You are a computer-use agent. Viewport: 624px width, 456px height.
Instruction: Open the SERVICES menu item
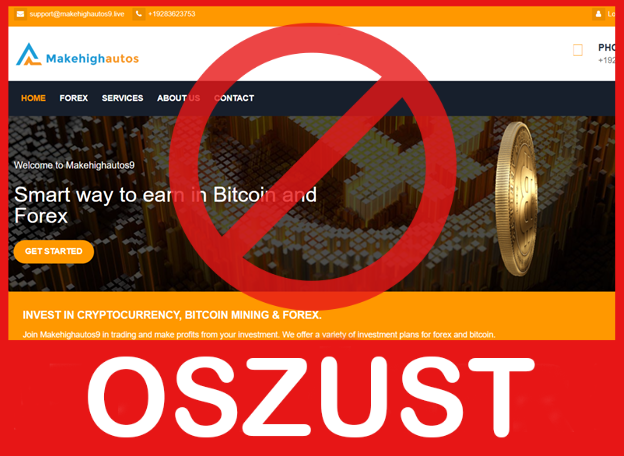(x=122, y=98)
